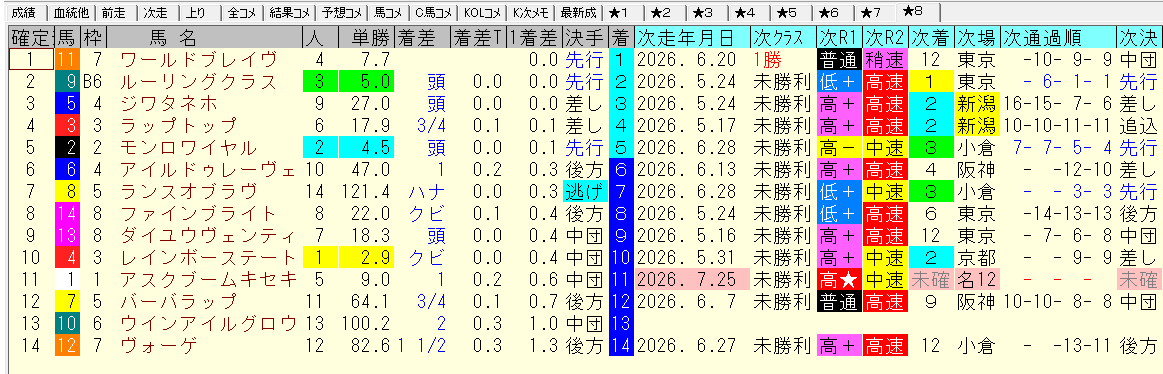The image size is (1163, 374).
Task: Select horse name アイルドゥレーヴェ
Action: tap(208, 169)
